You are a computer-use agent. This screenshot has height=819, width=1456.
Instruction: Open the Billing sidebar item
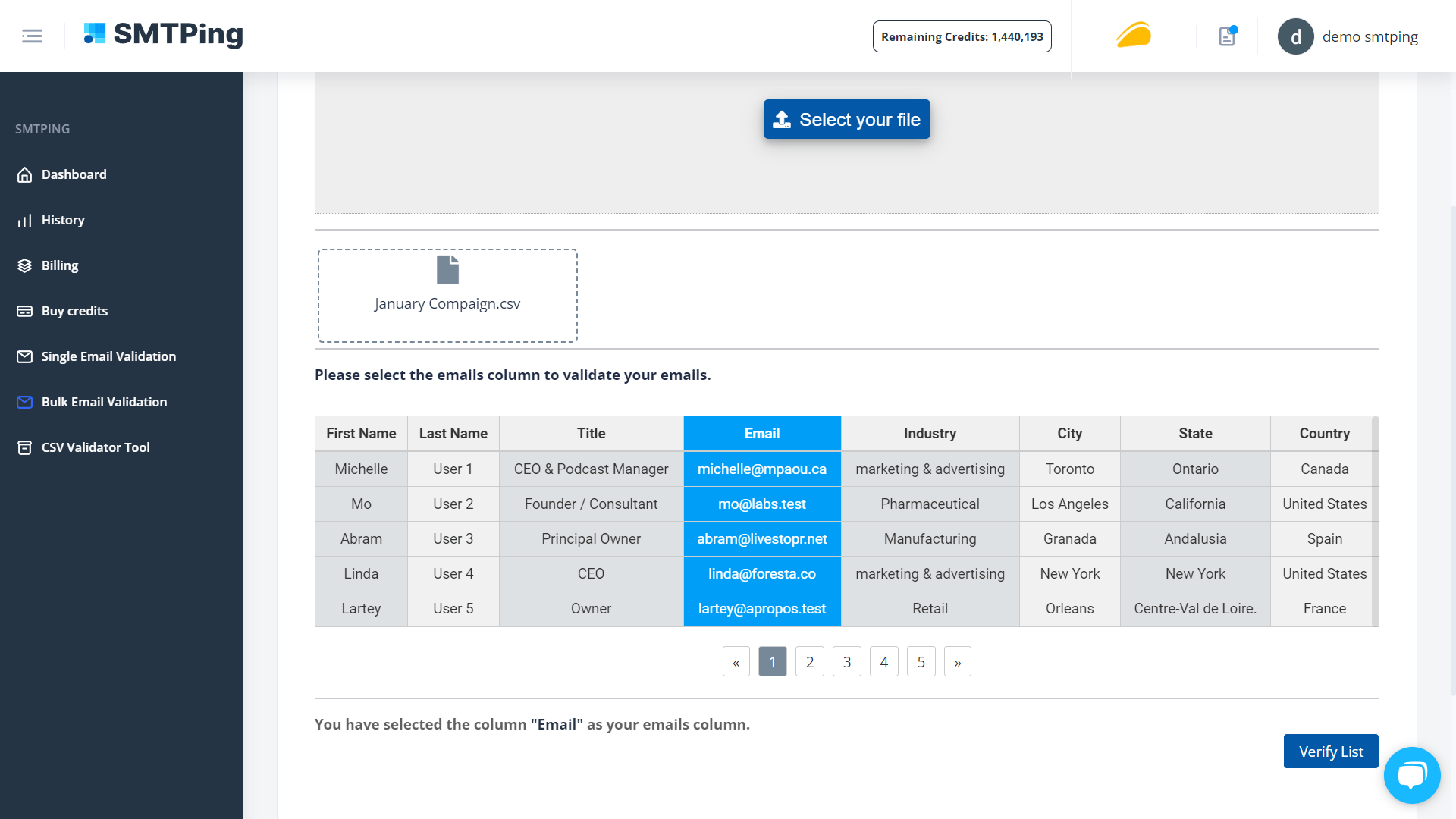[x=60, y=265]
